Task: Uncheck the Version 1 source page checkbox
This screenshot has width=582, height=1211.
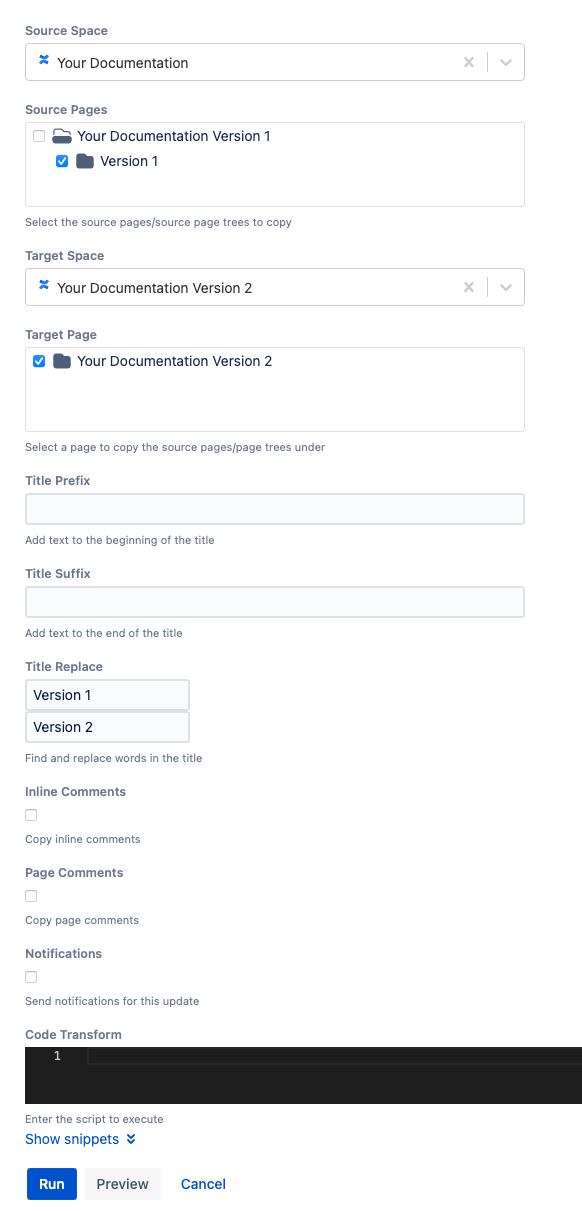Action: (x=62, y=161)
